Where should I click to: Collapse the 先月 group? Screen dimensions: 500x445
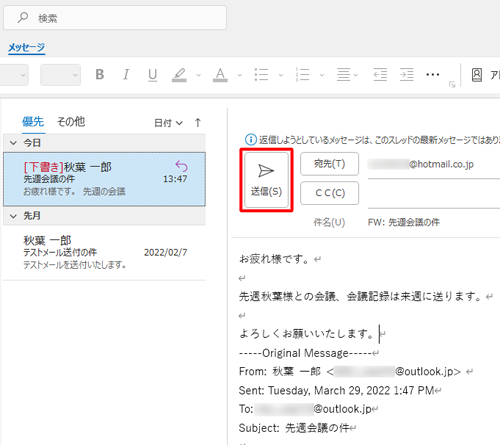13,216
